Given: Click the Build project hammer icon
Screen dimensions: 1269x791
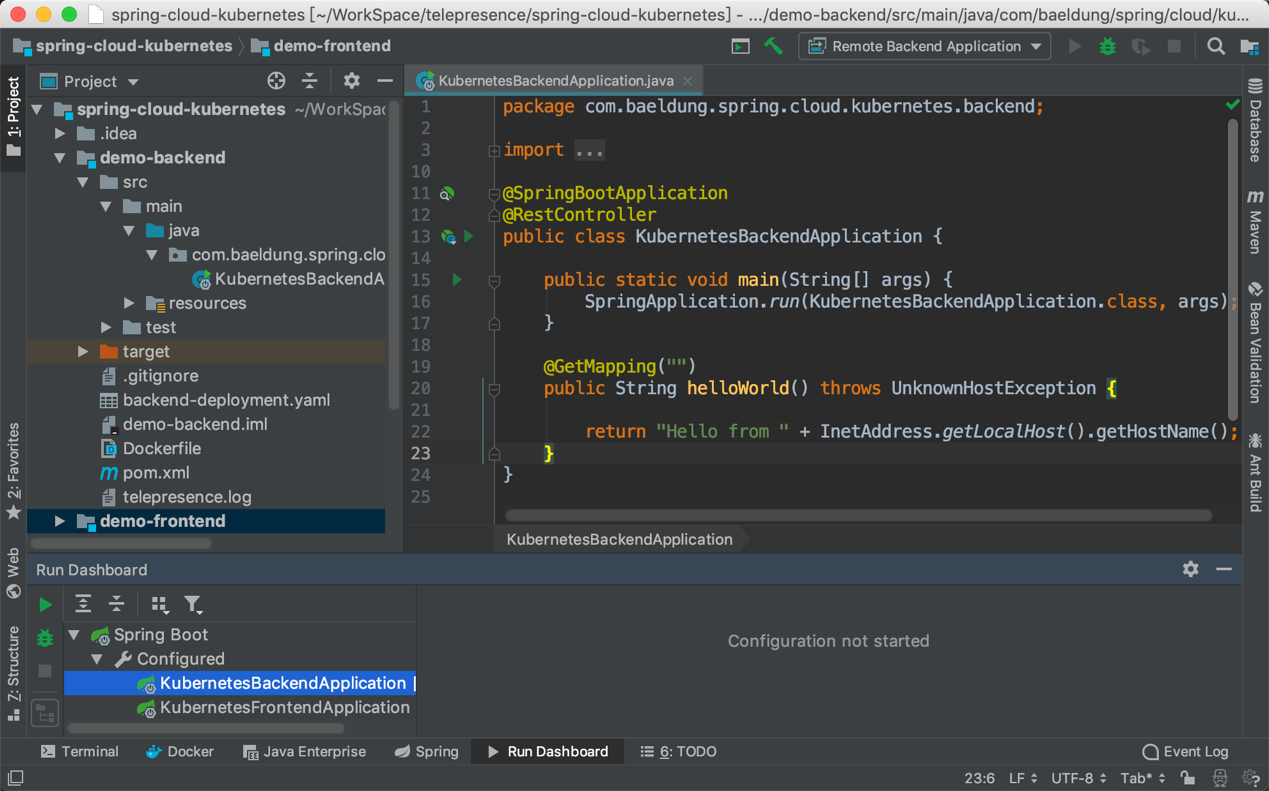Looking at the screenshot, I should click(x=773, y=46).
